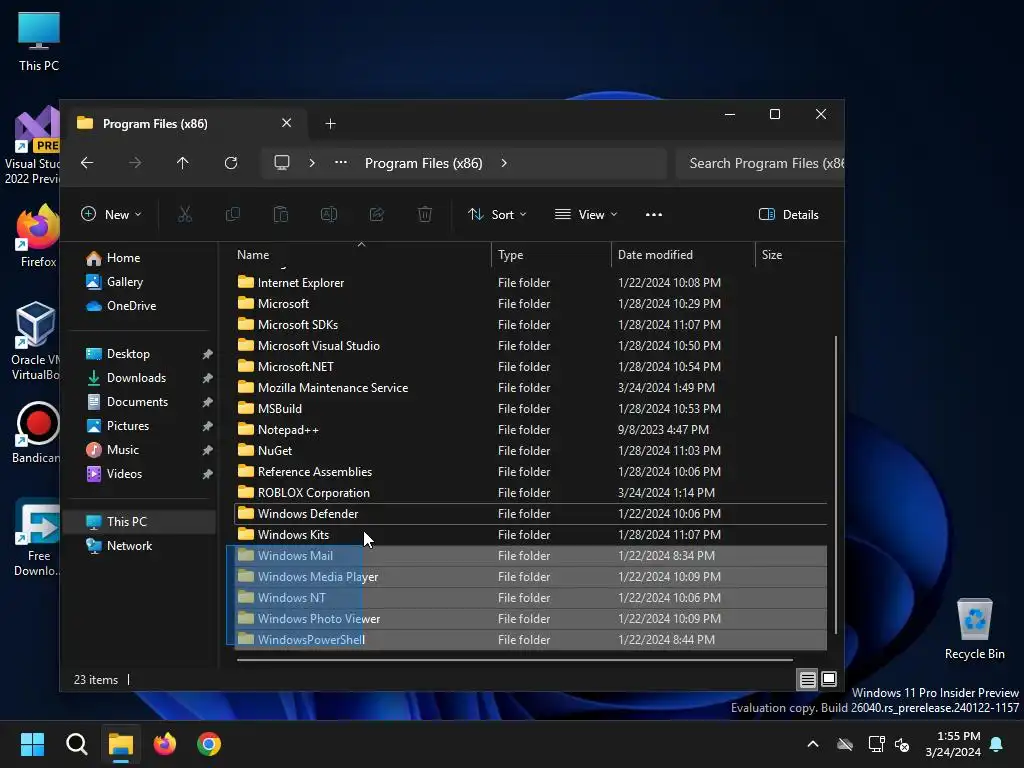
Task: Select the ROBLOX Corporation folder
Action: click(x=530, y=492)
